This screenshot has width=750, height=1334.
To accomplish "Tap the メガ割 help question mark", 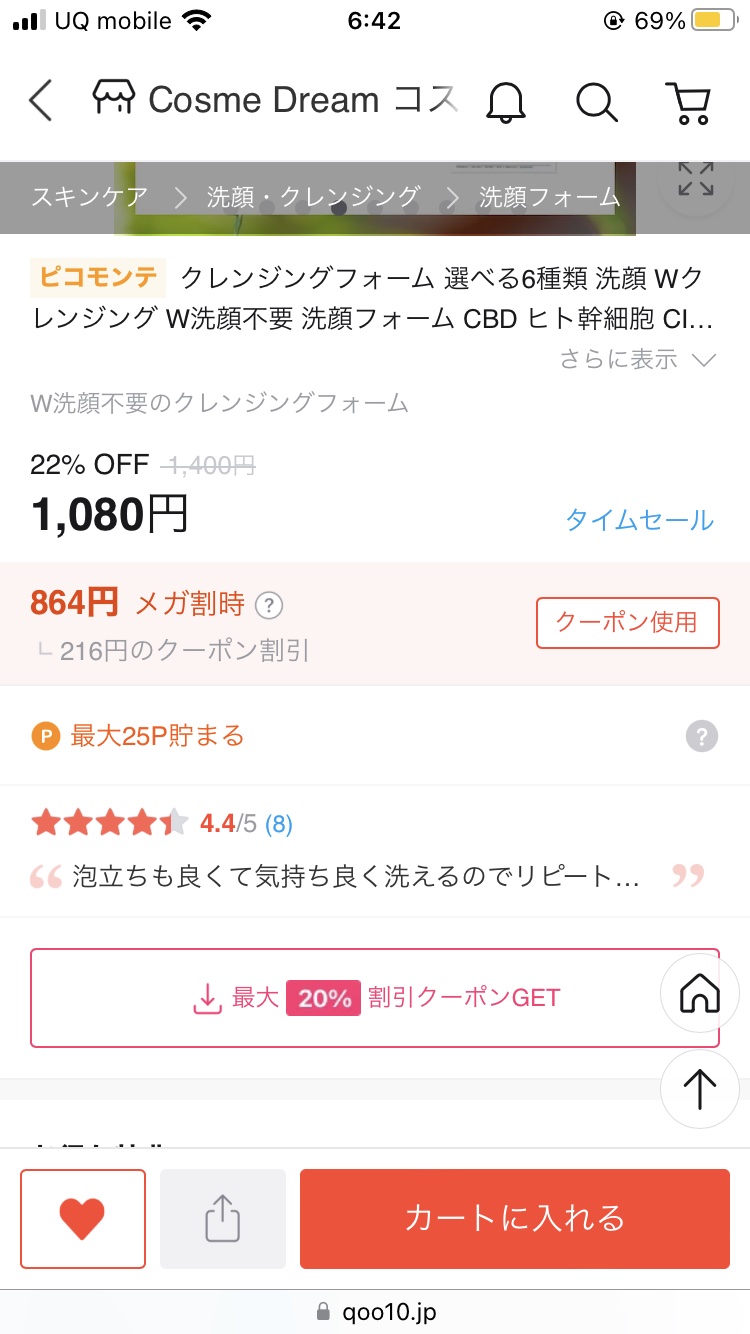I will tap(269, 605).
